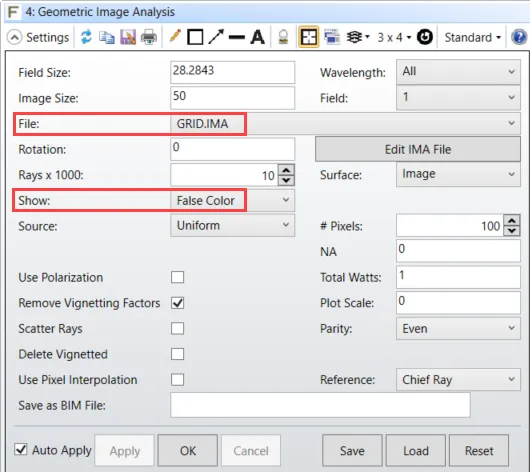Select the pencil annotation tool

[x=175, y=36]
